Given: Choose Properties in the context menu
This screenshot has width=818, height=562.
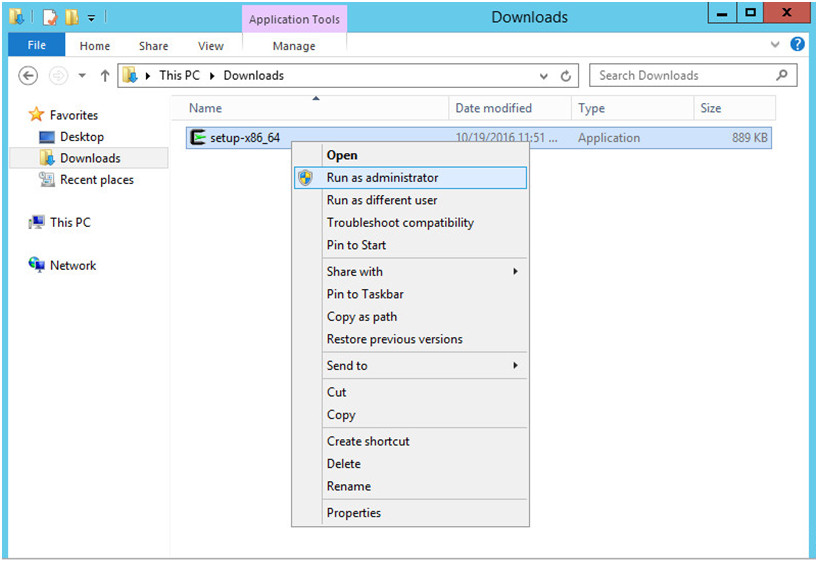Looking at the screenshot, I should (411, 513).
